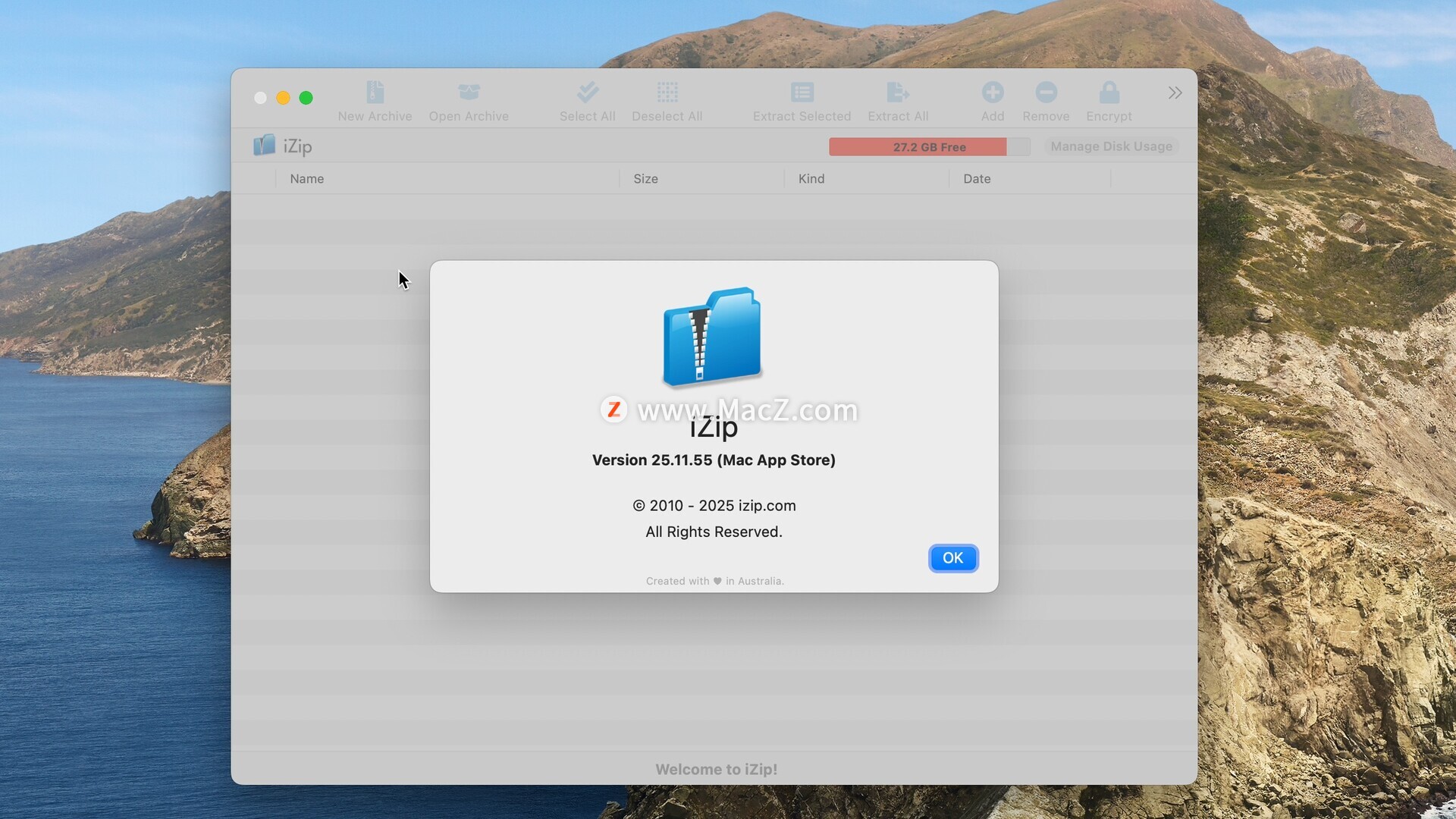
Task: Sort by the Size column header
Action: pos(645,179)
